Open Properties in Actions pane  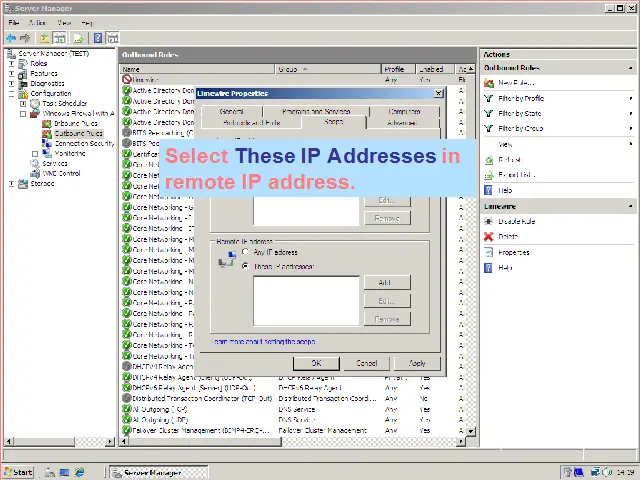tap(513, 253)
